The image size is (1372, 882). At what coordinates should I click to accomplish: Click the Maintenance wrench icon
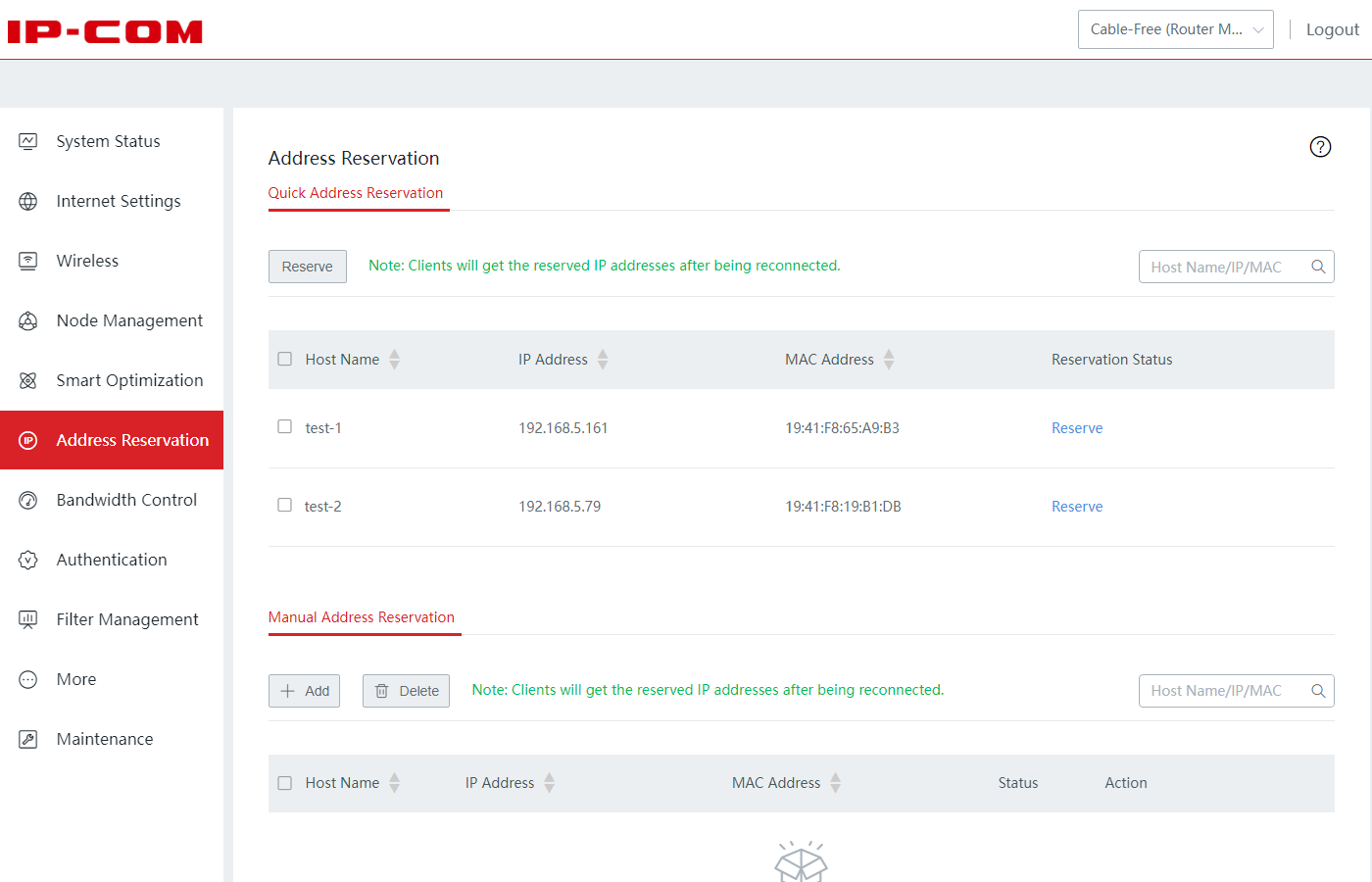28,739
